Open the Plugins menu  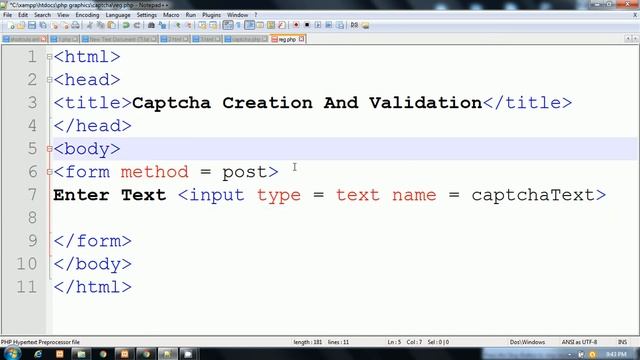pyautogui.click(x=211, y=15)
